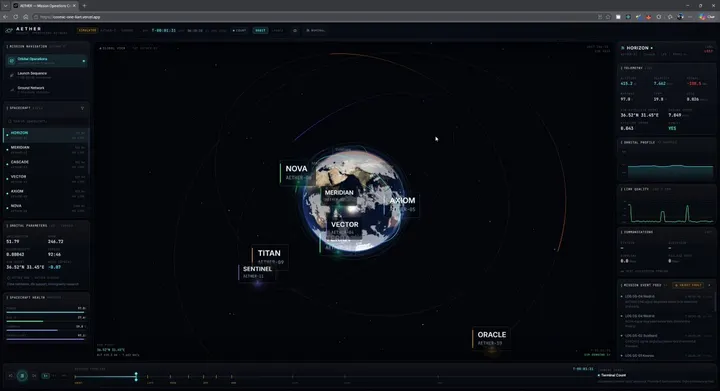This screenshot has width=720, height=391.
Task: Click the HORIZON title in details panel
Action: pyautogui.click(x=637, y=48)
